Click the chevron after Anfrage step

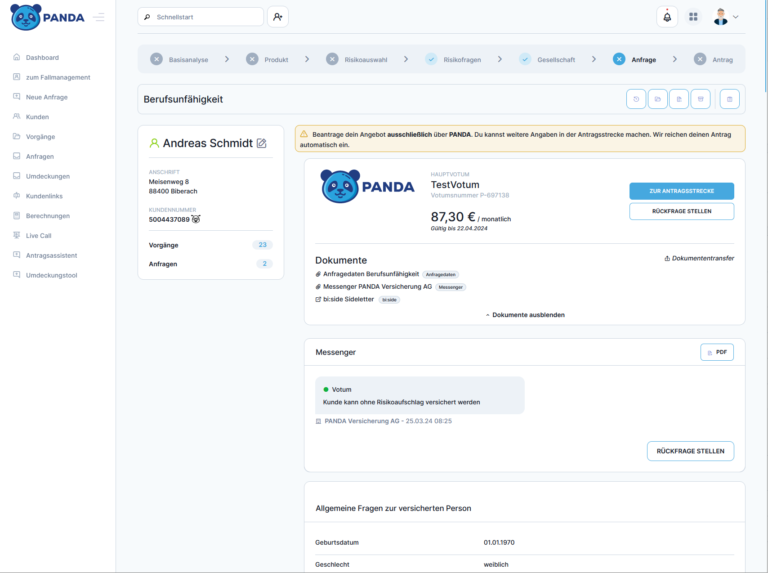click(x=675, y=59)
